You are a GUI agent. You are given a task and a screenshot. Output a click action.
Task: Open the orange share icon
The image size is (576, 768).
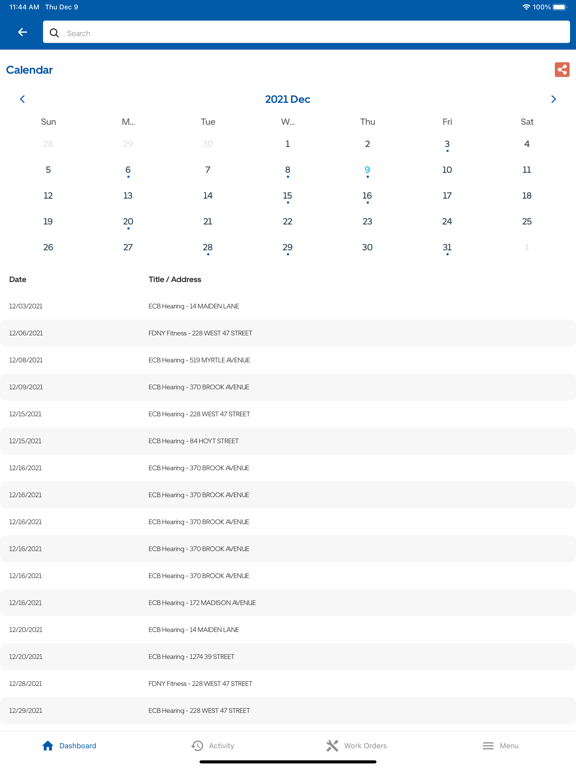tap(562, 70)
